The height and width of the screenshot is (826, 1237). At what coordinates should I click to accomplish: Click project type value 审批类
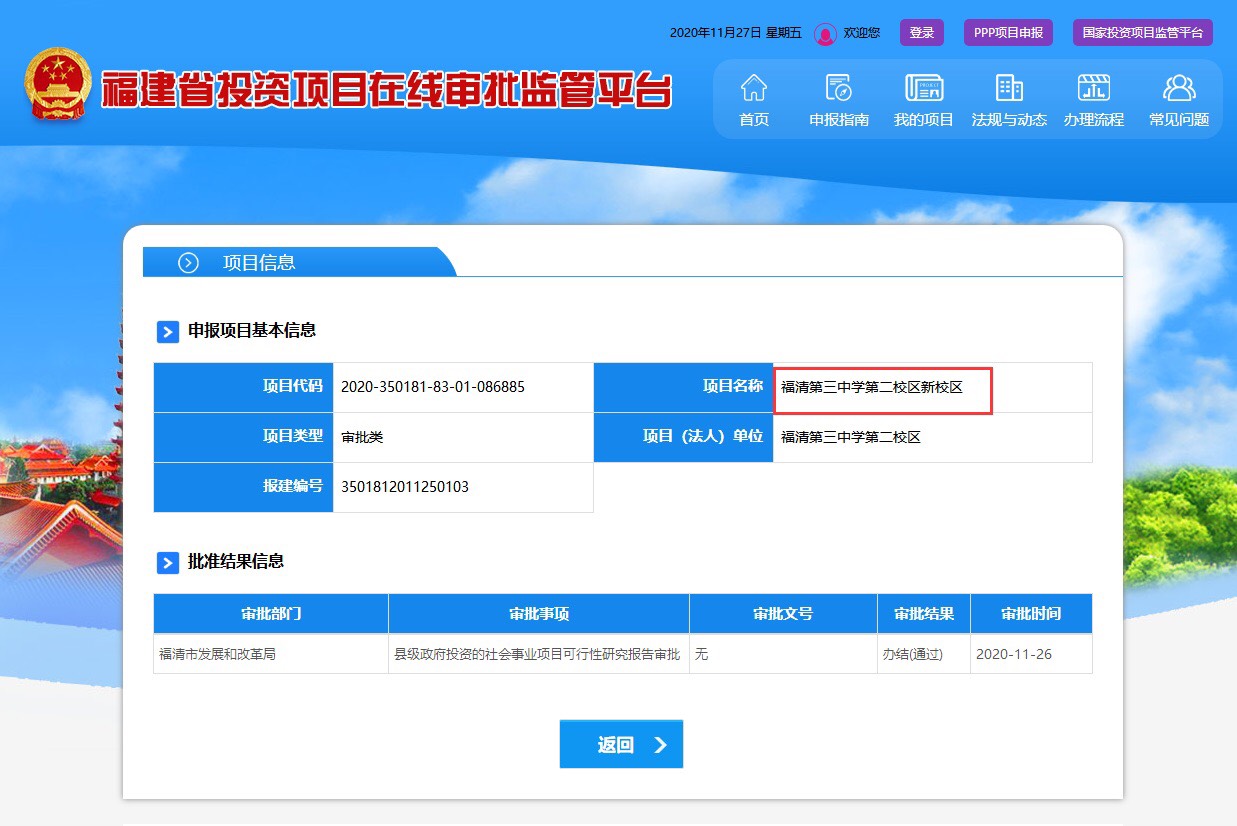(x=362, y=437)
